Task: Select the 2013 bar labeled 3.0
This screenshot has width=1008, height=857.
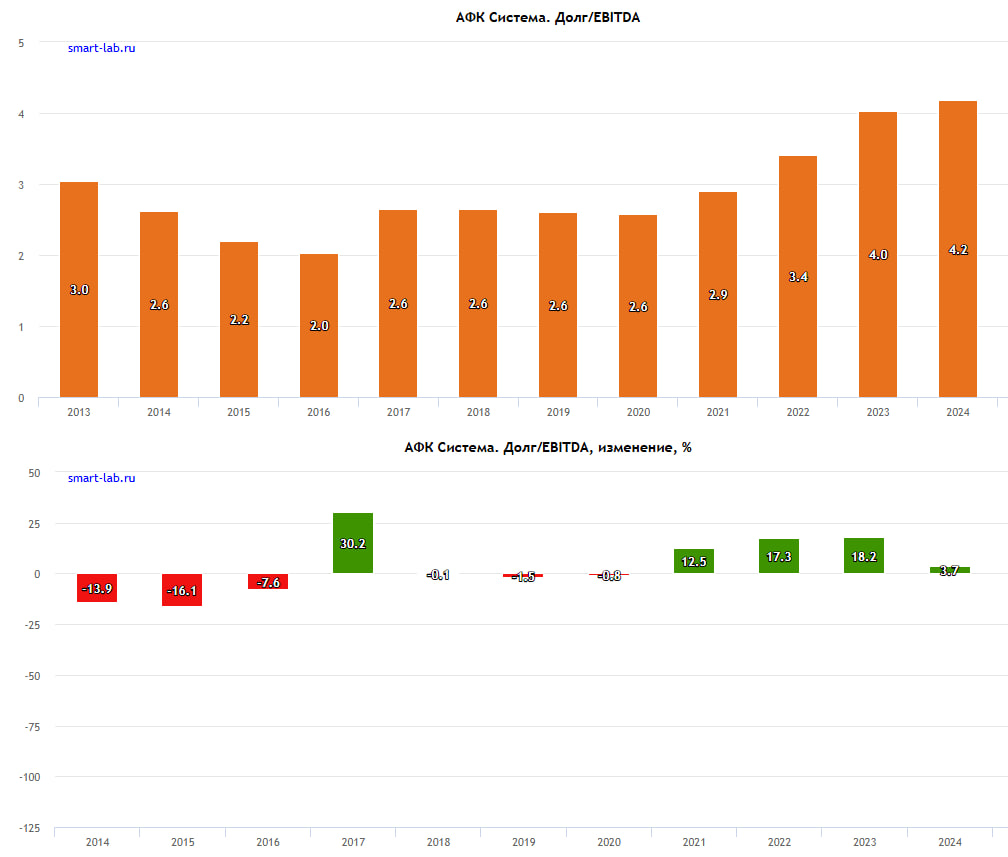Action: tap(79, 289)
